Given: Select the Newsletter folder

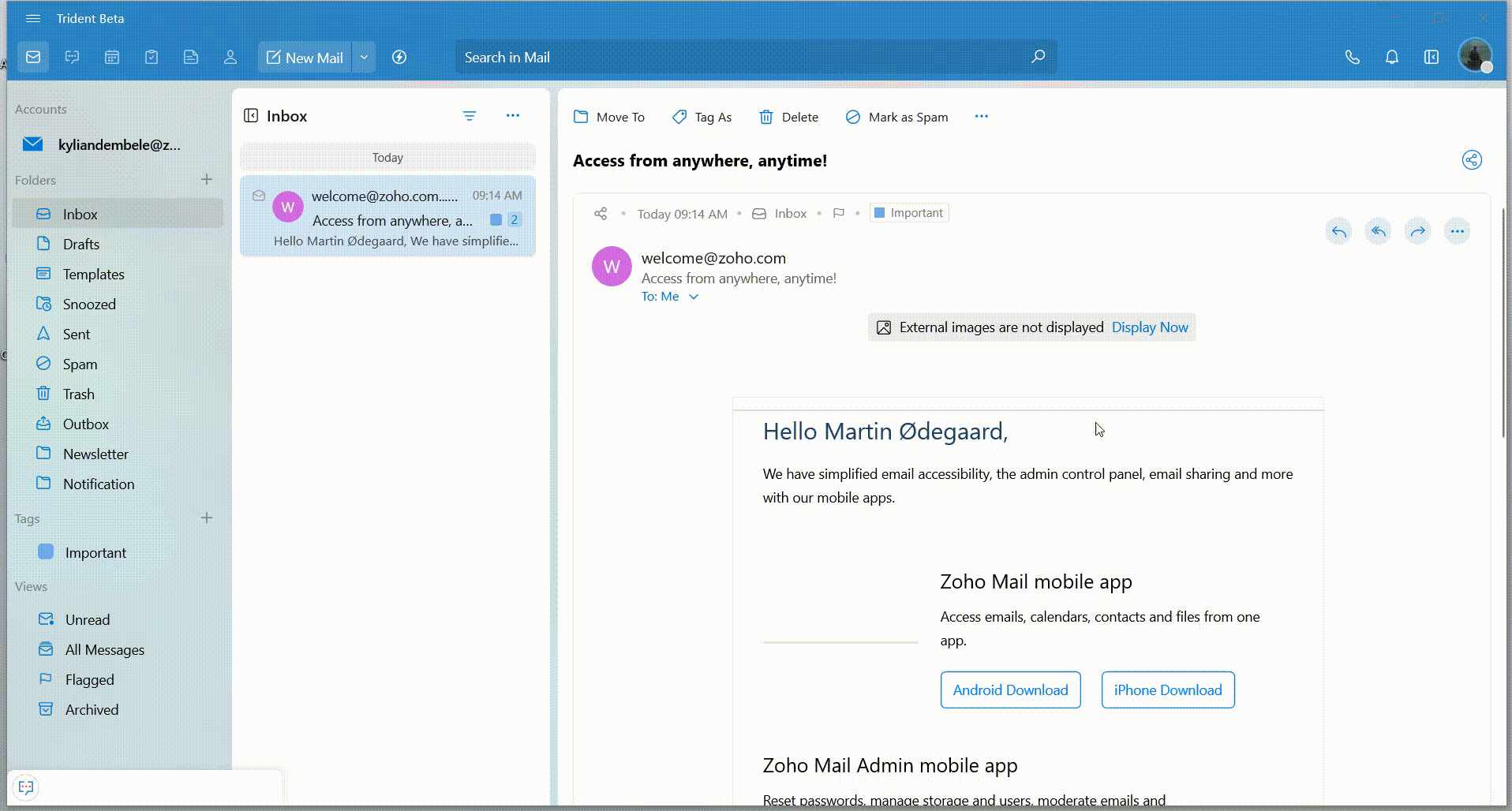Looking at the screenshot, I should [x=95, y=454].
